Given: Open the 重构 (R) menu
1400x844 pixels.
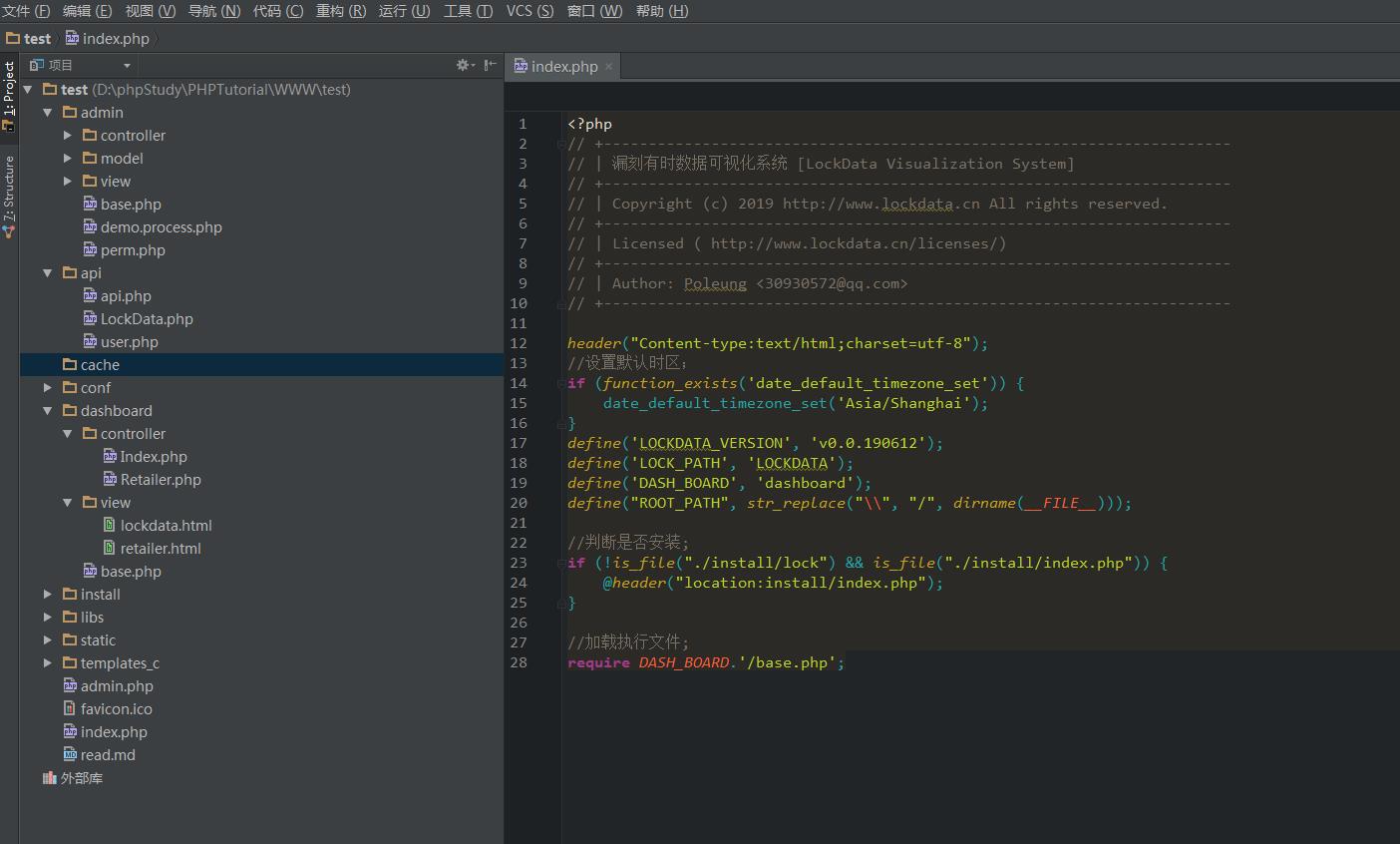Looking at the screenshot, I should tap(341, 11).
